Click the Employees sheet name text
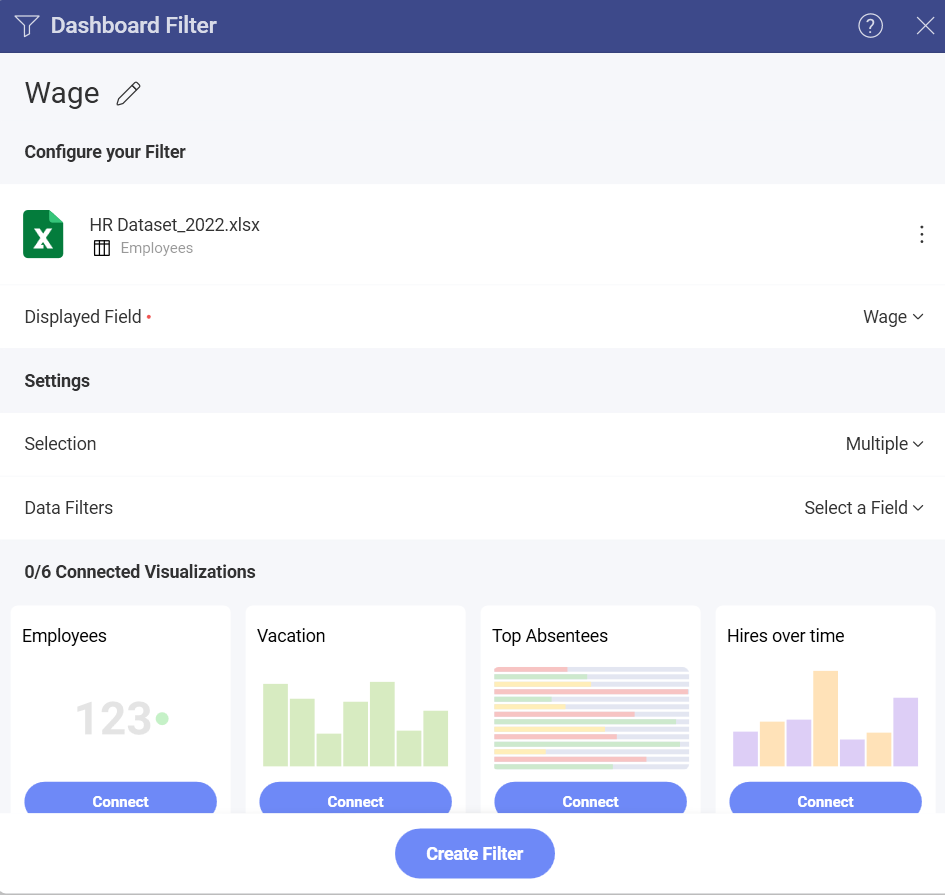The height and width of the screenshot is (895, 945). 157,248
